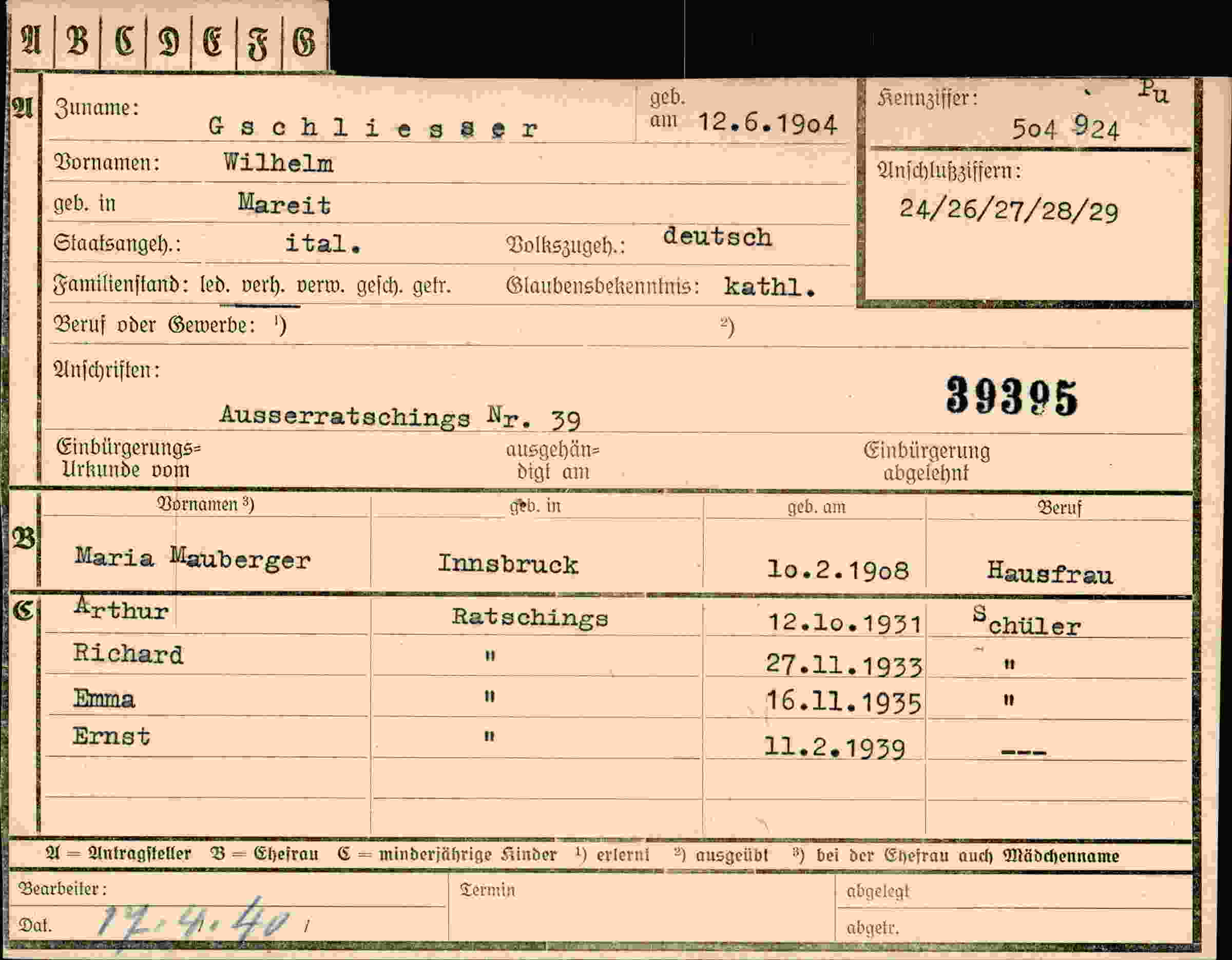The width and height of the screenshot is (1232, 960).
Task: Click the index tab letter D
Action: tap(169, 43)
